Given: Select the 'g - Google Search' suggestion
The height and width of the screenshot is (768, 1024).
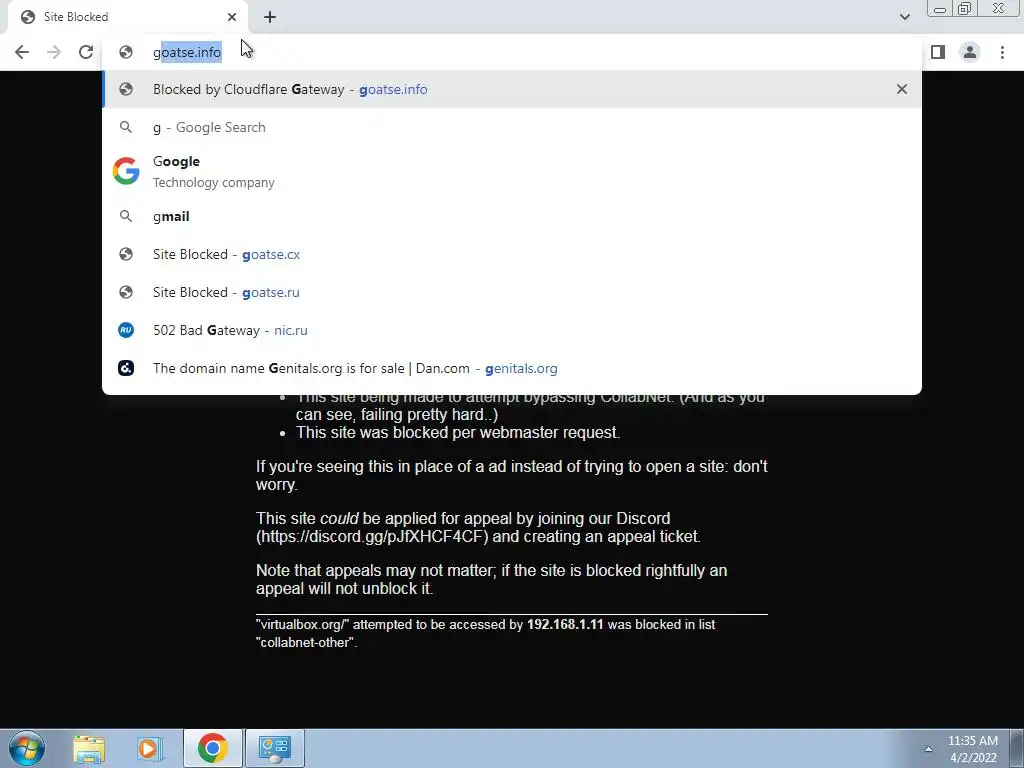Looking at the screenshot, I should pos(512,127).
